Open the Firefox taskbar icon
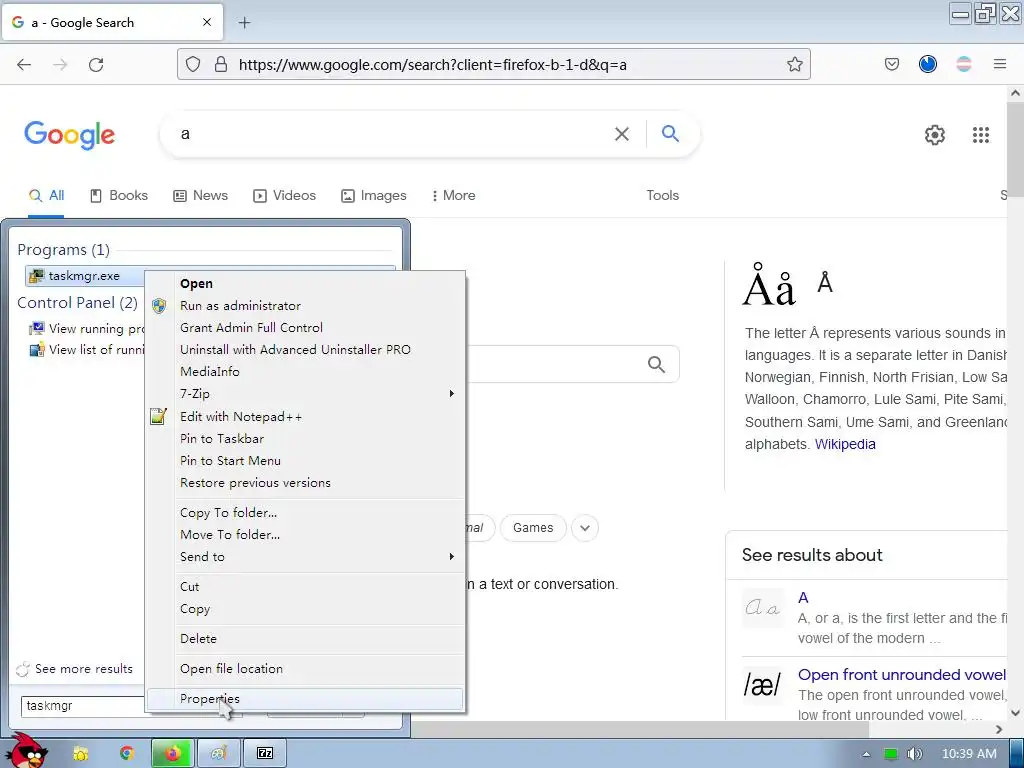 pos(172,753)
